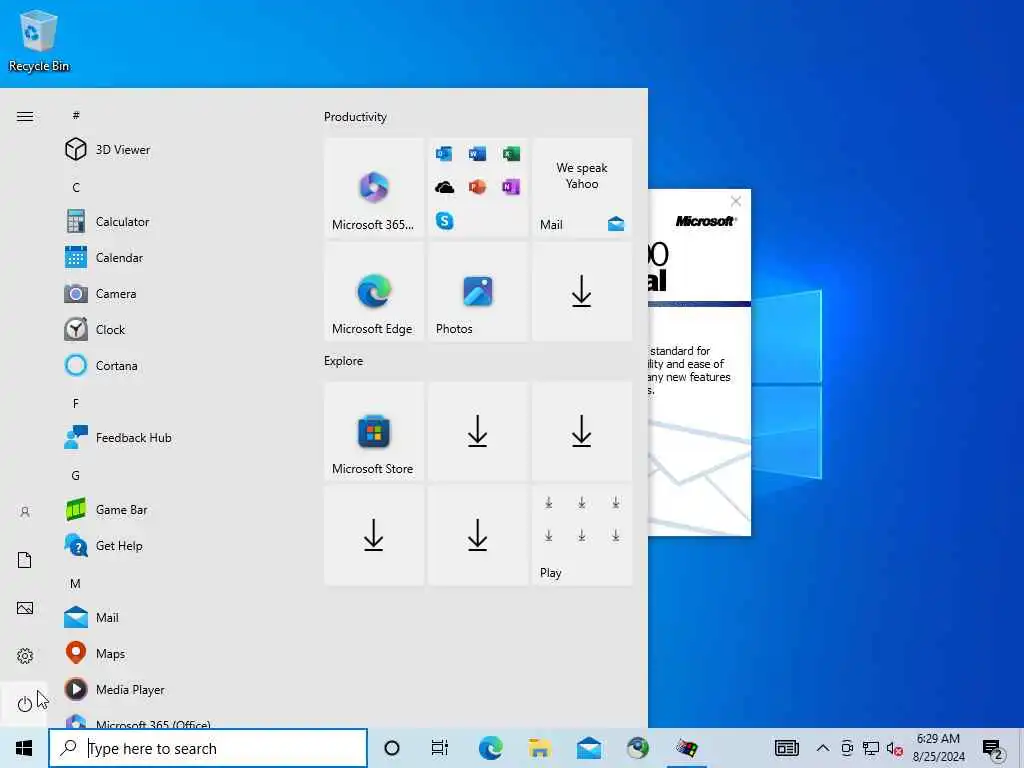Open the Play folder tile
1024x768 pixels.
[x=582, y=536]
